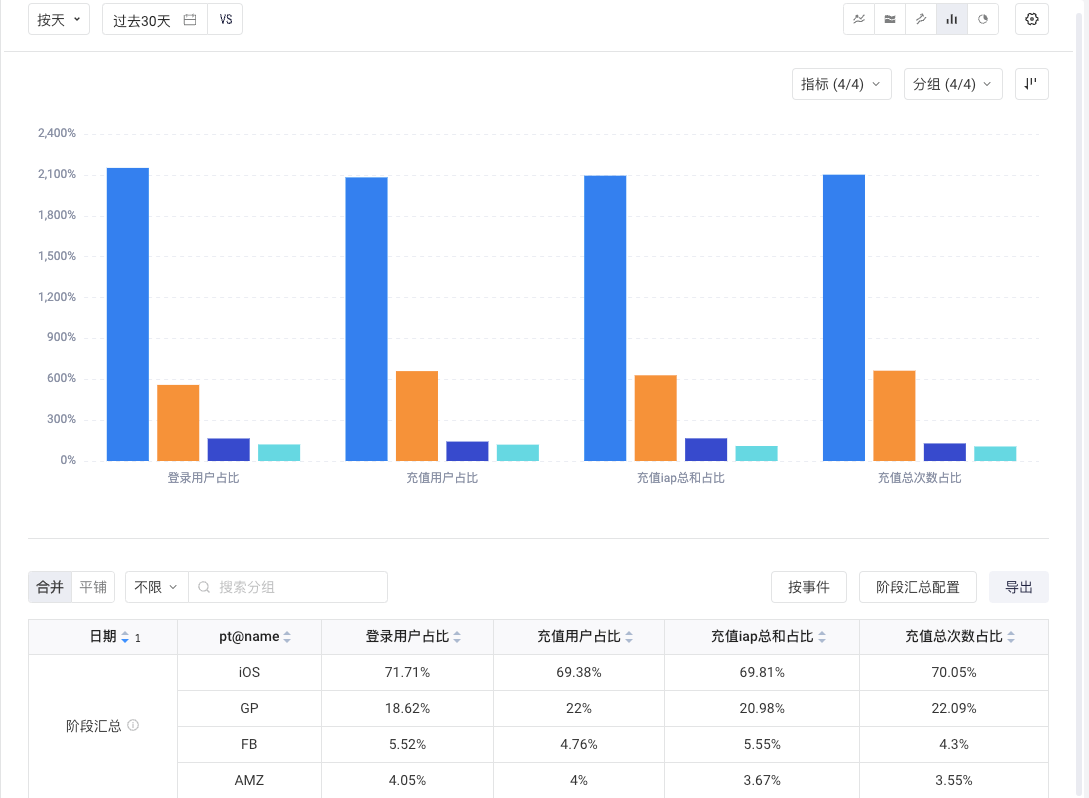Click info icon next to 阶段汇总

[x=133, y=726]
